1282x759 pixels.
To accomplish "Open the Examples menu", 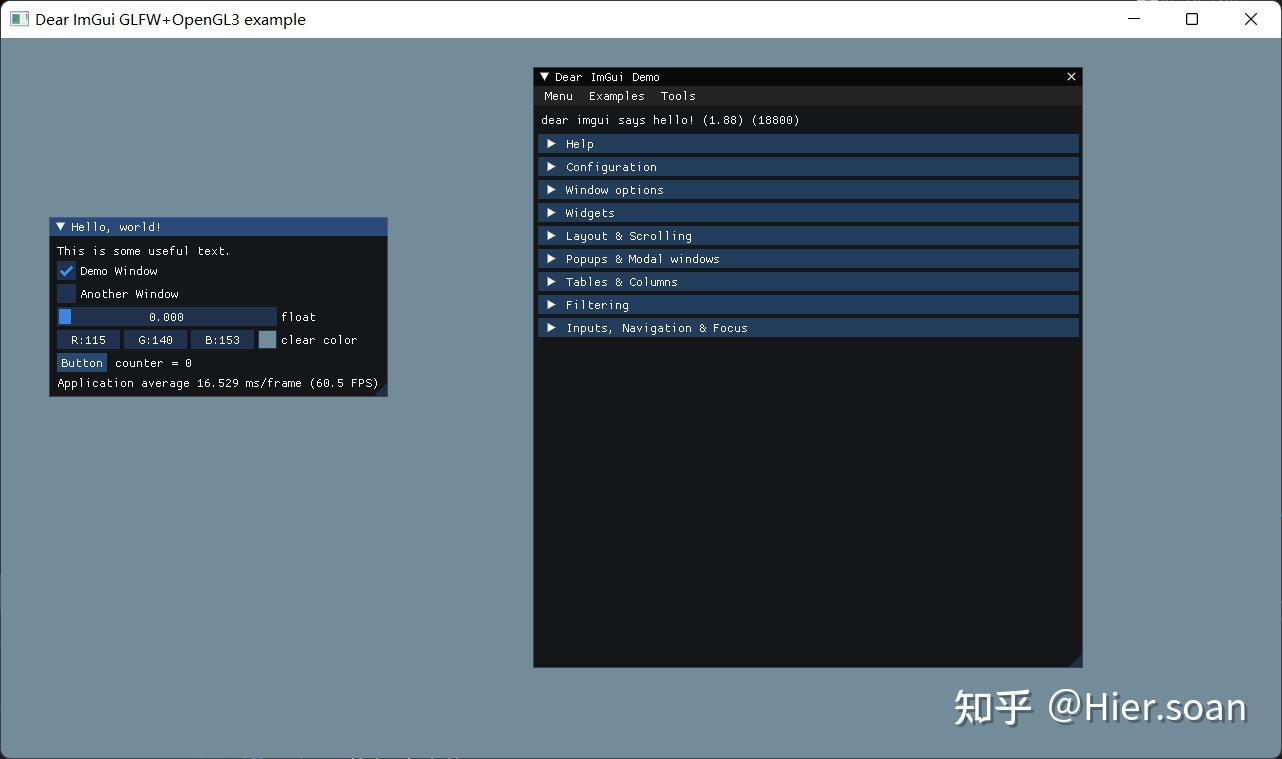I will [616, 96].
